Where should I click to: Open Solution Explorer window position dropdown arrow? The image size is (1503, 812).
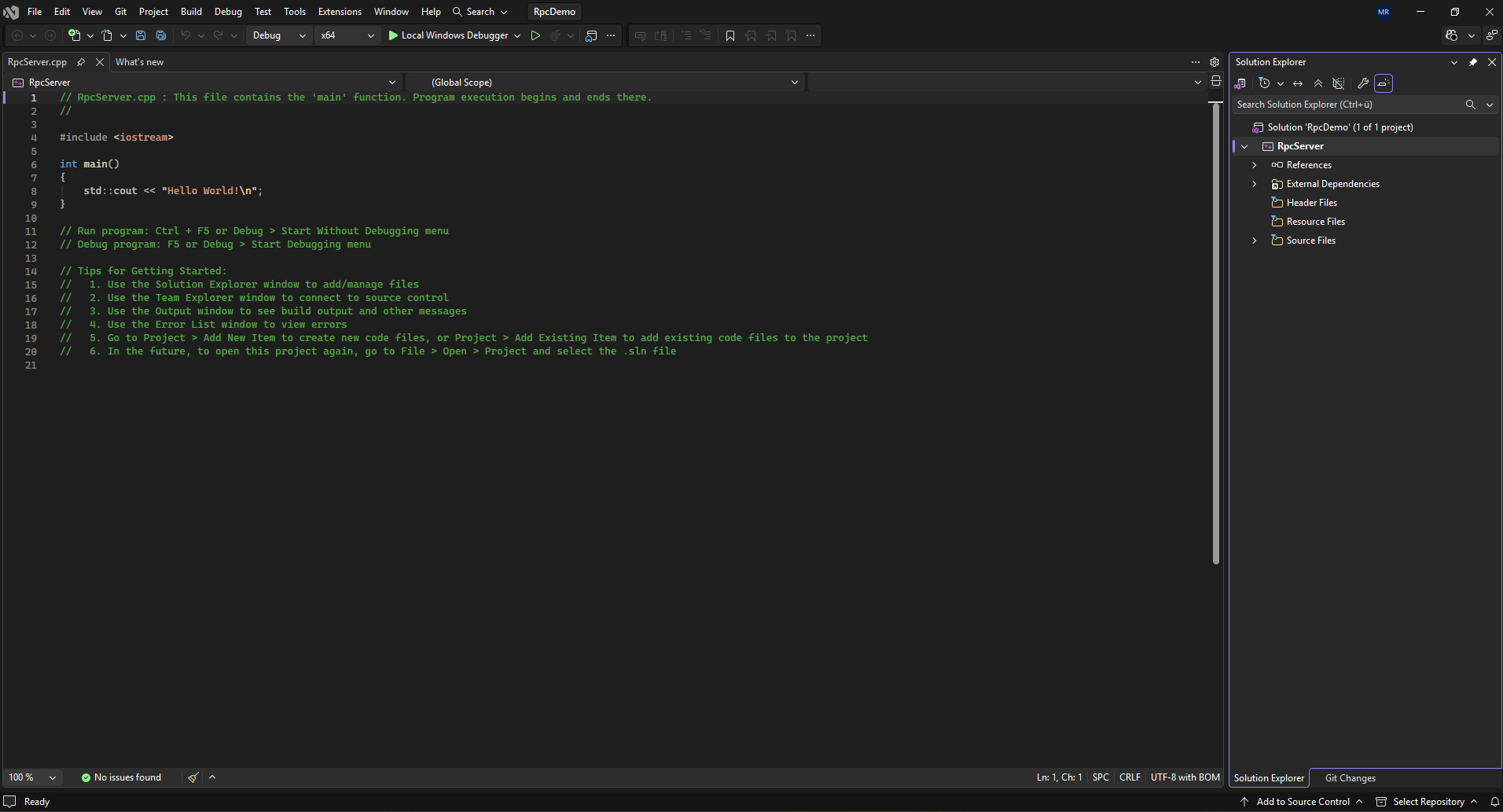point(1454,62)
